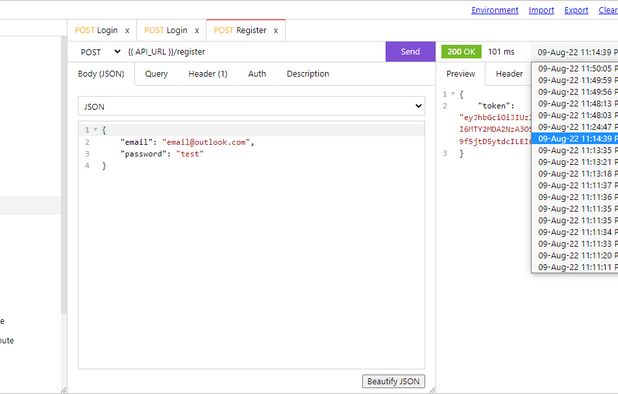
Task: Send the register request
Action: pos(410,52)
